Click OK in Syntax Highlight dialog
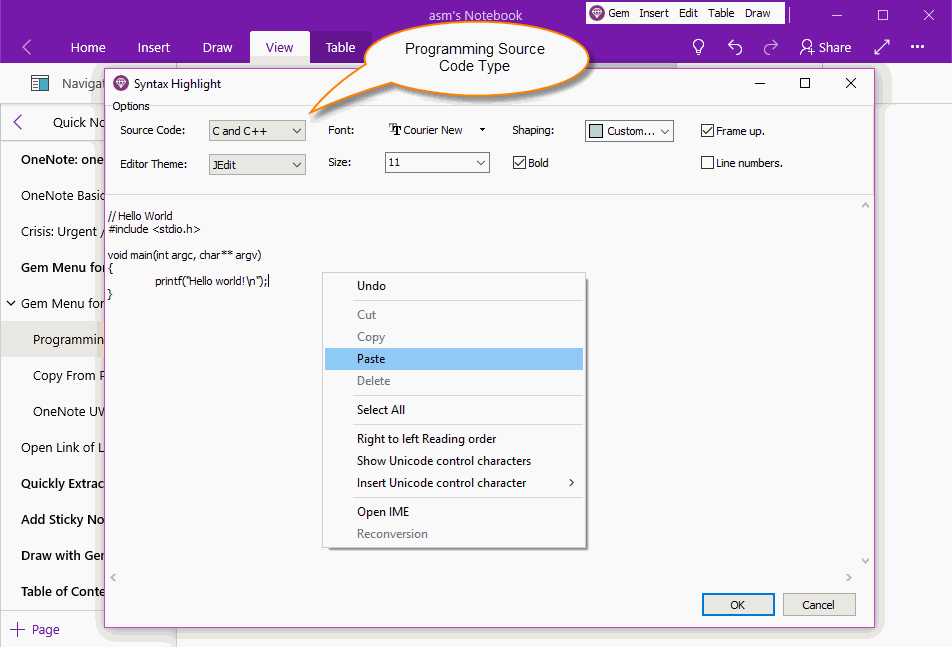 point(738,605)
